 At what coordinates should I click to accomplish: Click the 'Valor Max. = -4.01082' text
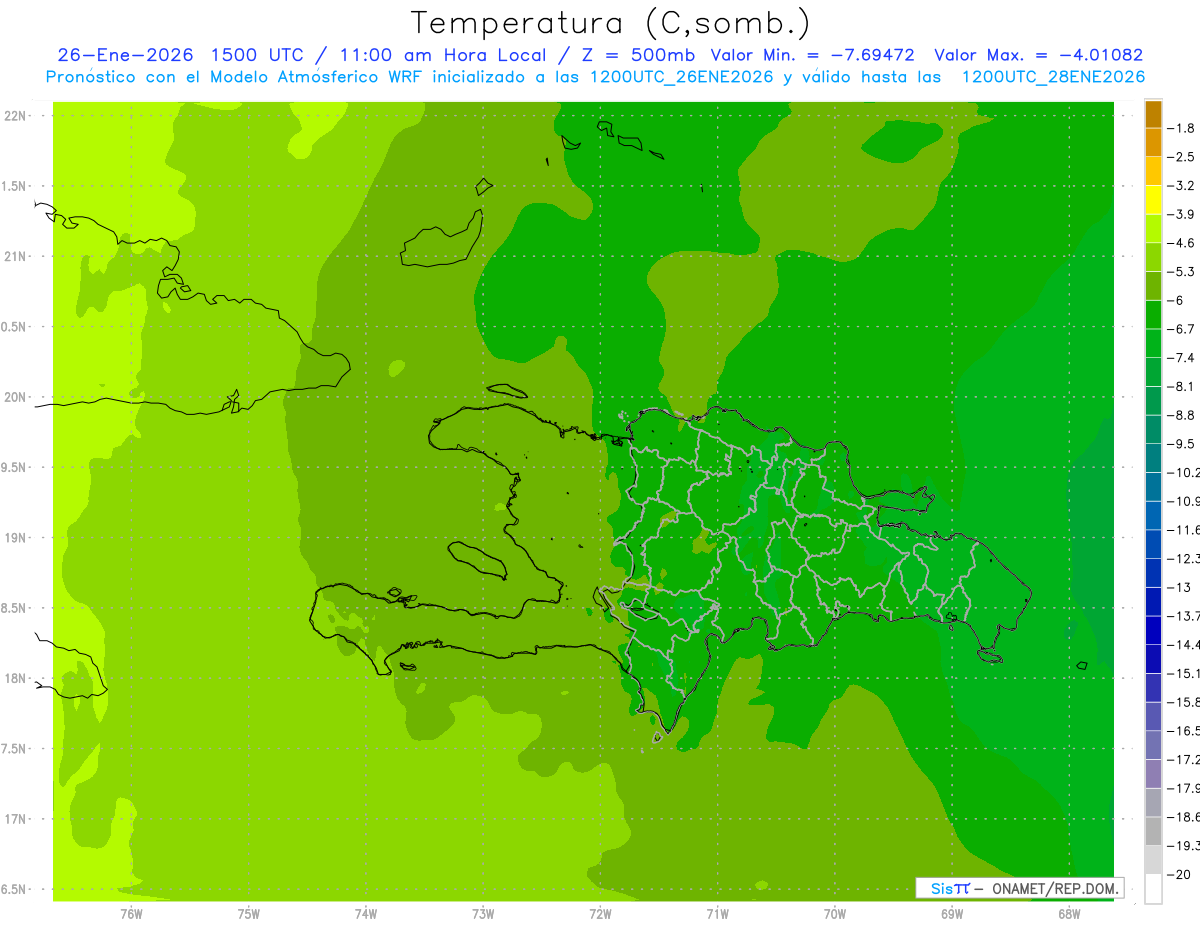click(x=1038, y=55)
